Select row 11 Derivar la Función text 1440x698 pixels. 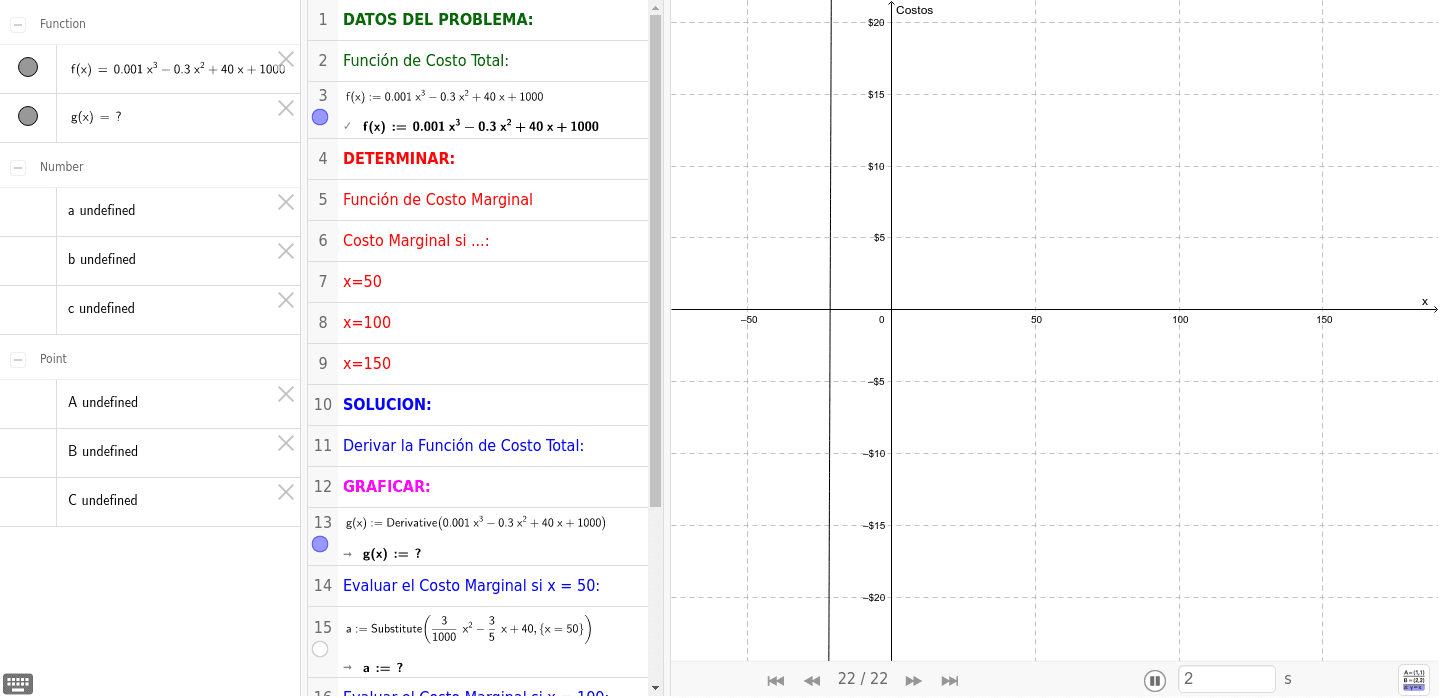(x=463, y=445)
